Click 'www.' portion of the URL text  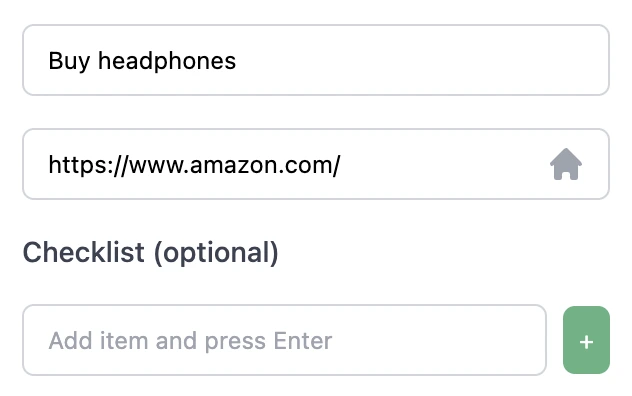point(159,166)
